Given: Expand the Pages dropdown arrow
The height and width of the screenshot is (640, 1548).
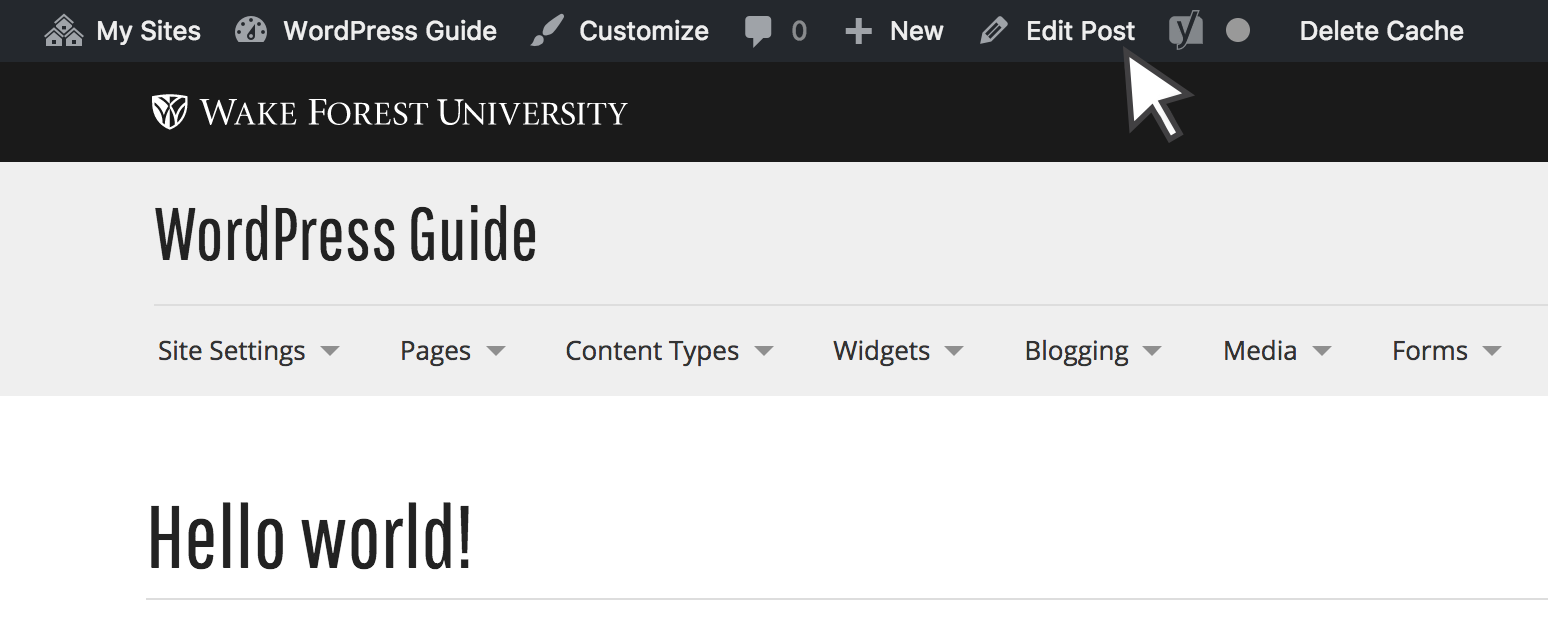Looking at the screenshot, I should click(495, 352).
